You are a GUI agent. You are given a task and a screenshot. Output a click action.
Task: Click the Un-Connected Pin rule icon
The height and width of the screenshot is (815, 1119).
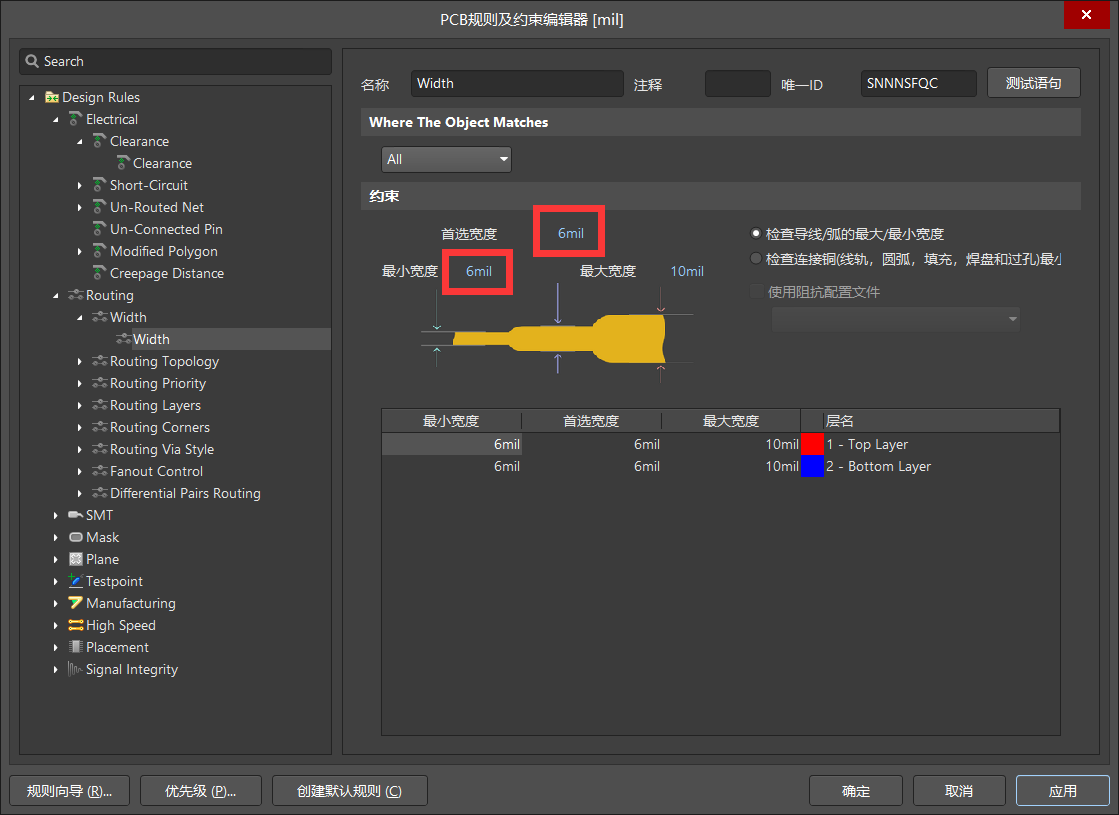[x=99, y=229]
